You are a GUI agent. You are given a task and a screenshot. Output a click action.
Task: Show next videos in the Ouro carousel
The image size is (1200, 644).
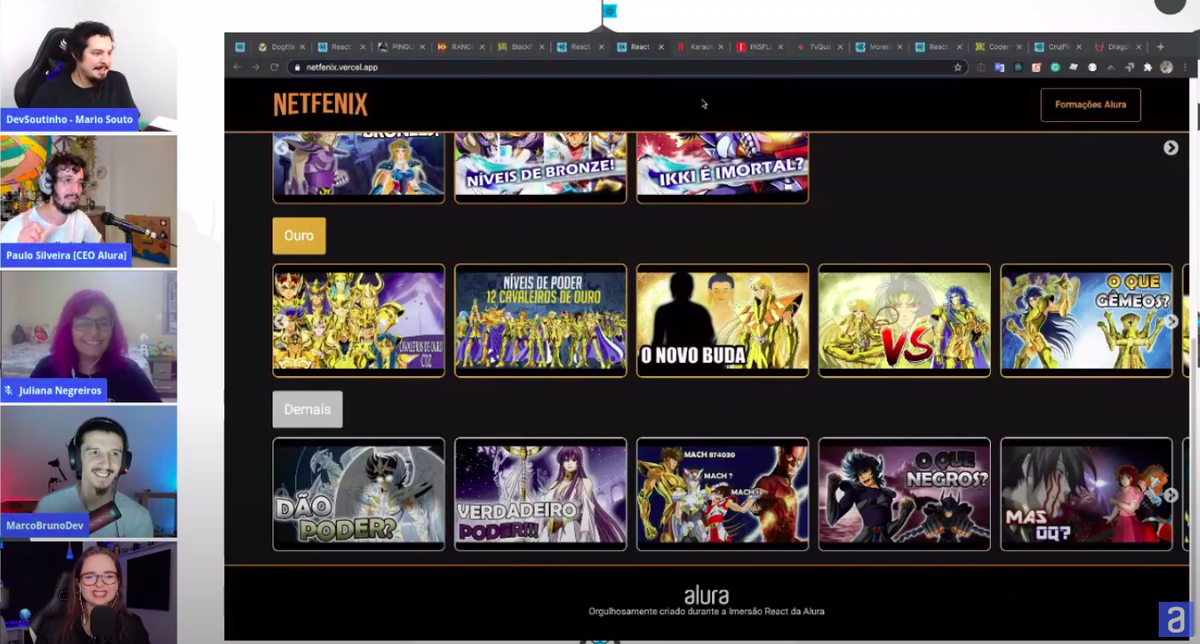tap(1171, 321)
